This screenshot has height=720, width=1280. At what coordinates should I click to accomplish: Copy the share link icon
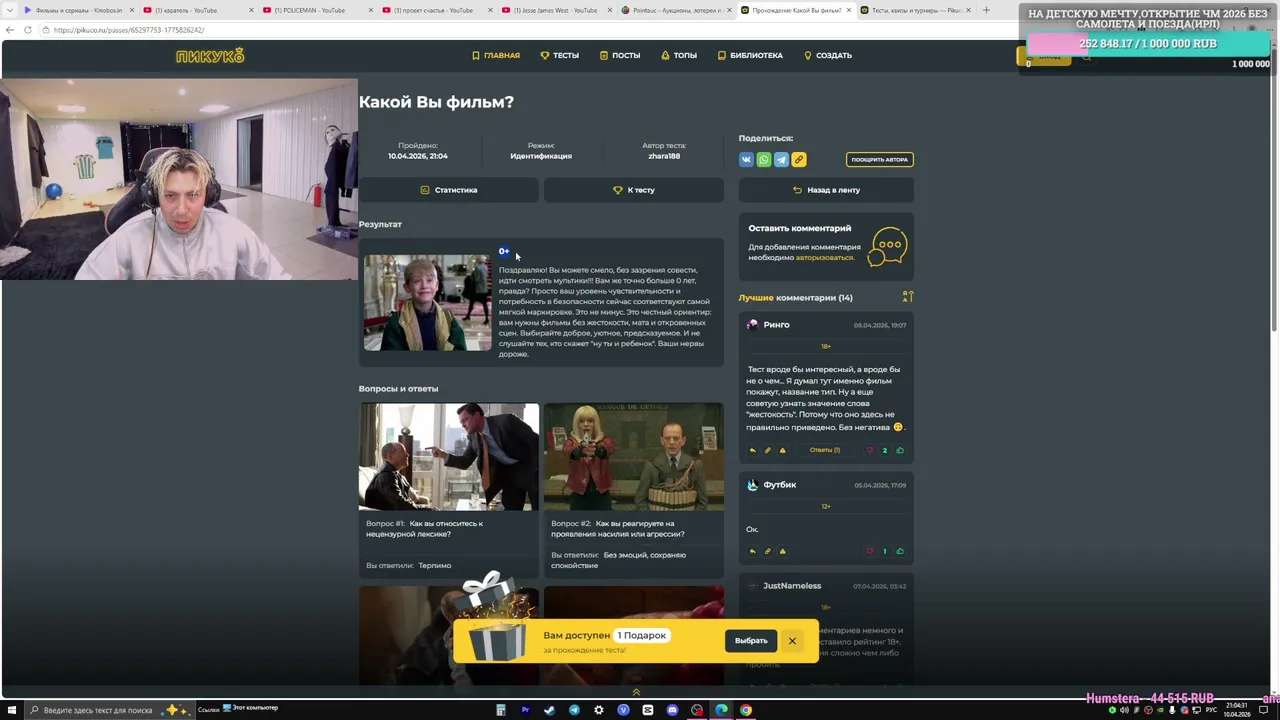(x=799, y=160)
